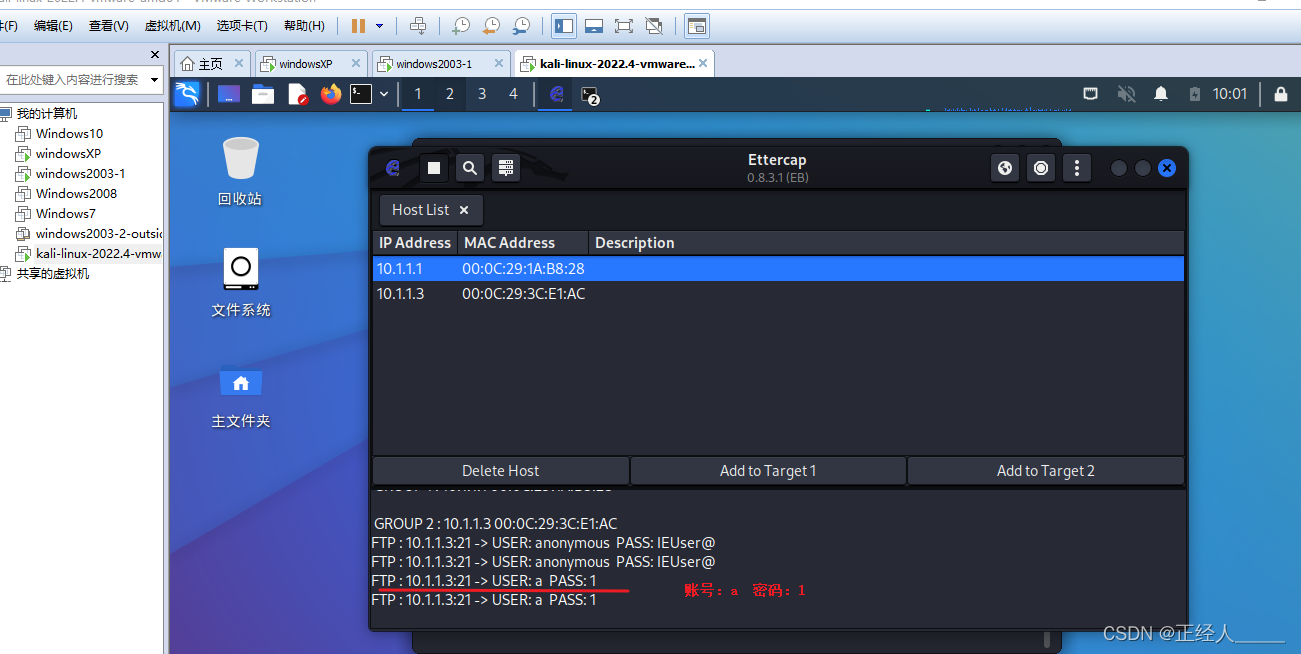This screenshot has height=654, width=1301.
Task: Expand VMware power options dropdown arrow
Action: 380,26
